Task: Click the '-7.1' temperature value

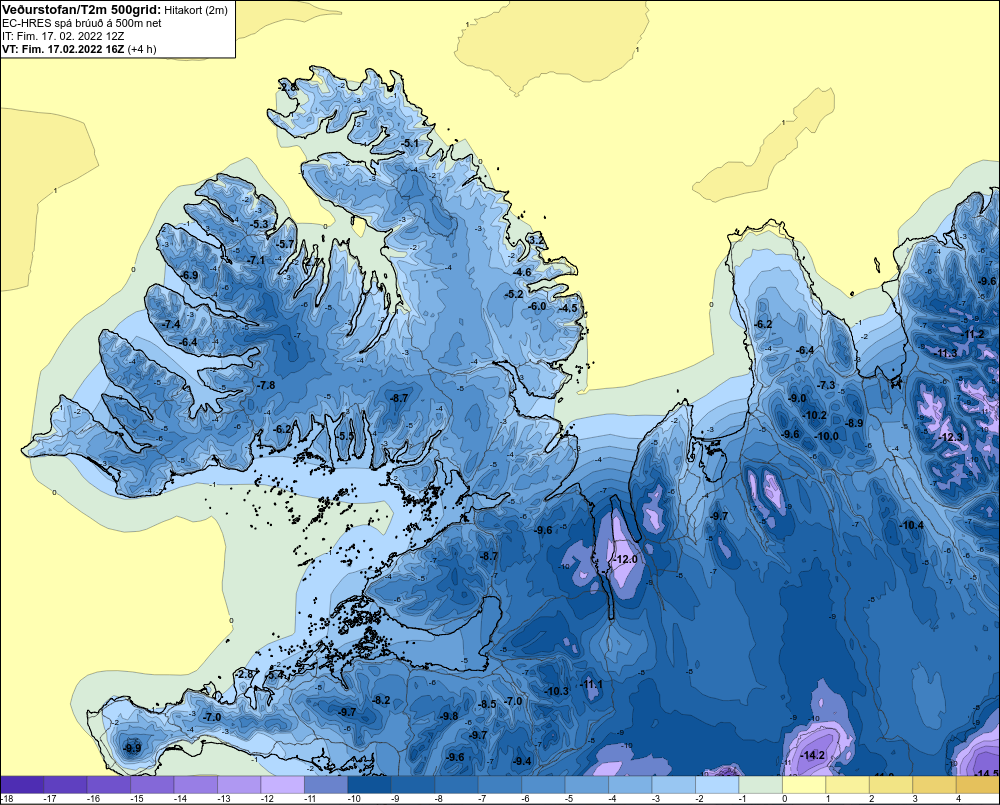Action: pyautogui.click(x=256, y=260)
